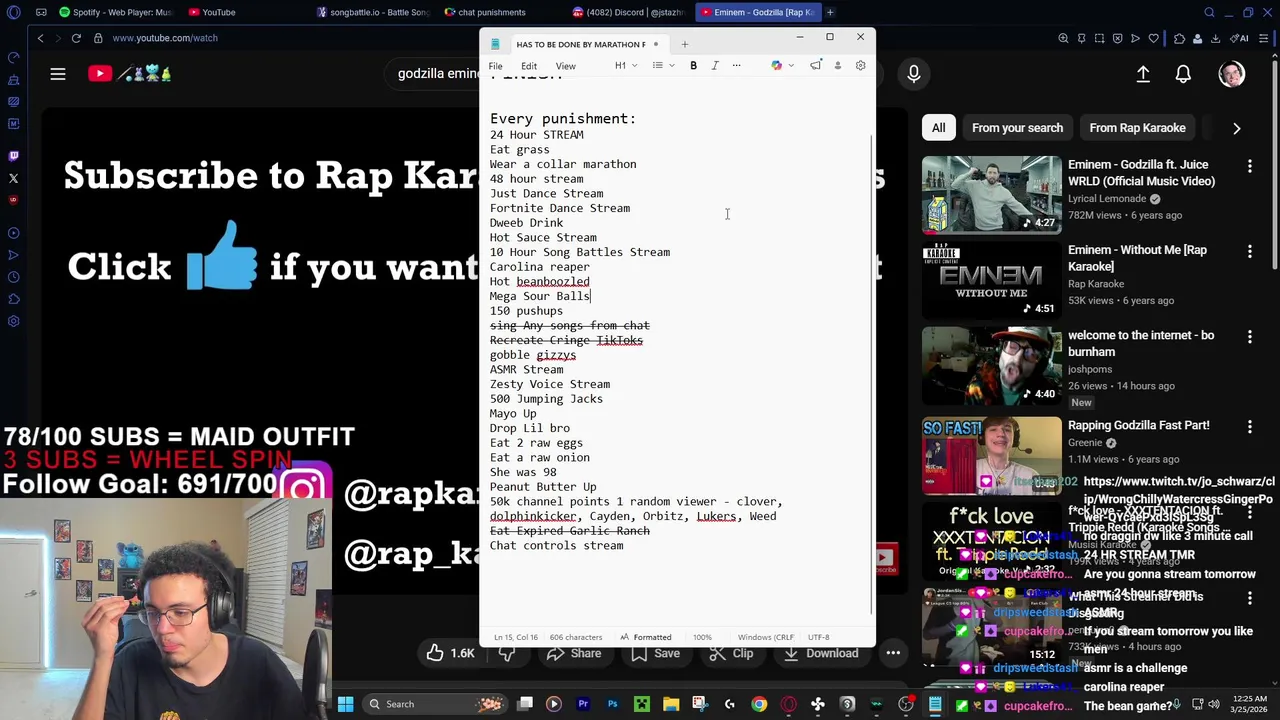Switch to the Discord browser tab
The width and height of the screenshot is (1280, 720).
(x=630, y=12)
